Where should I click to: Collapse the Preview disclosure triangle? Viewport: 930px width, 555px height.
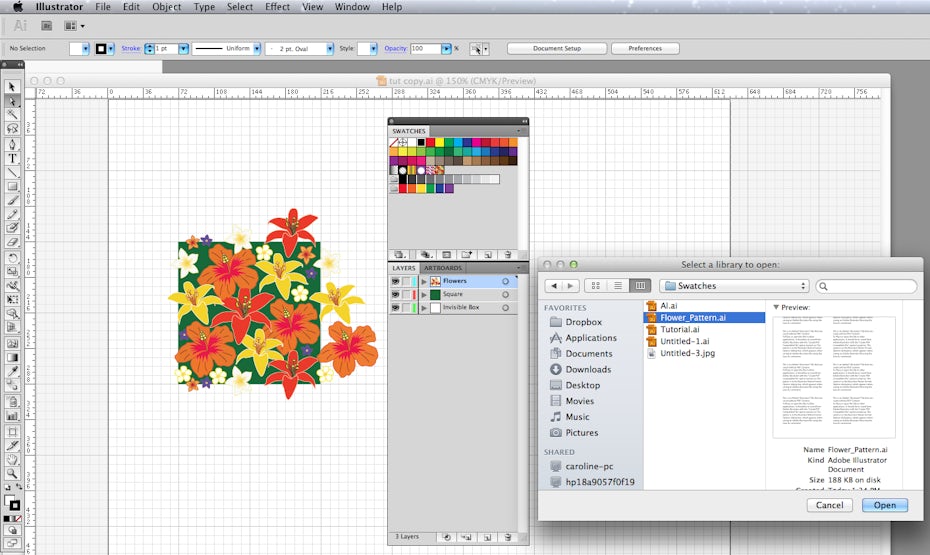tap(776, 307)
